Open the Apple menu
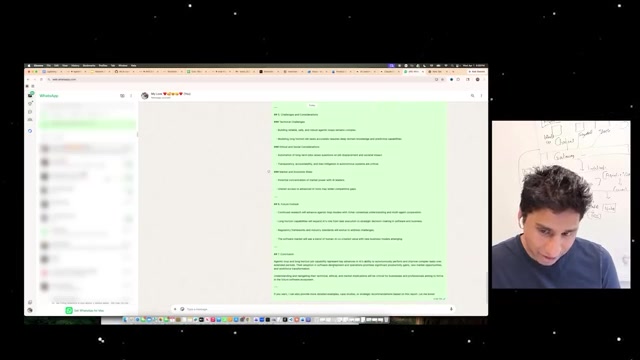 29,65
